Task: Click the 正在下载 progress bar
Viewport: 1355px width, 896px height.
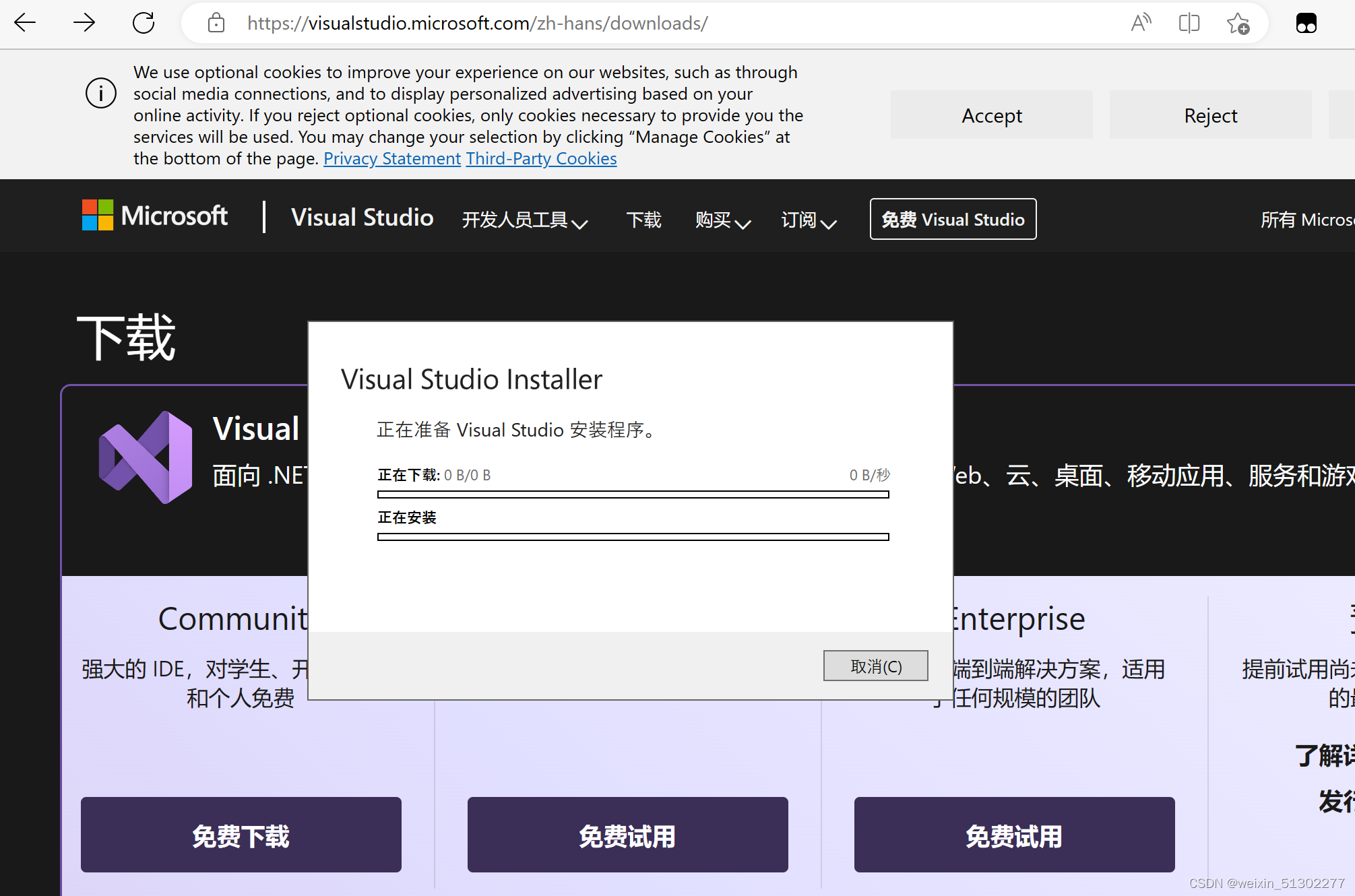Action: [632, 494]
